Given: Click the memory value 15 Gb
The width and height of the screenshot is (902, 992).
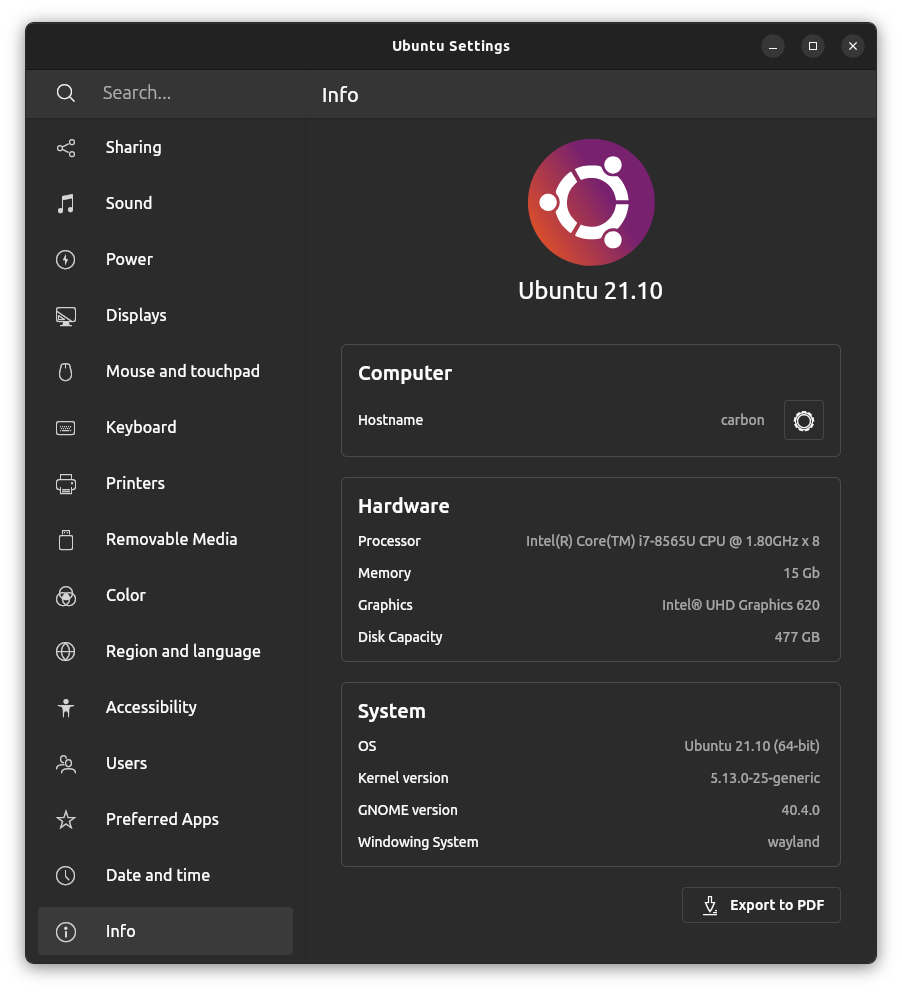Looking at the screenshot, I should [801, 573].
